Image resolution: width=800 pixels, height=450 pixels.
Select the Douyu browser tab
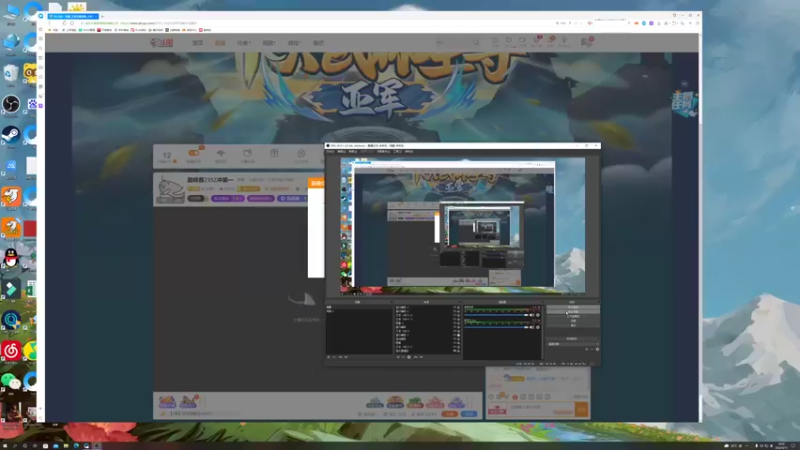[x=72, y=16]
